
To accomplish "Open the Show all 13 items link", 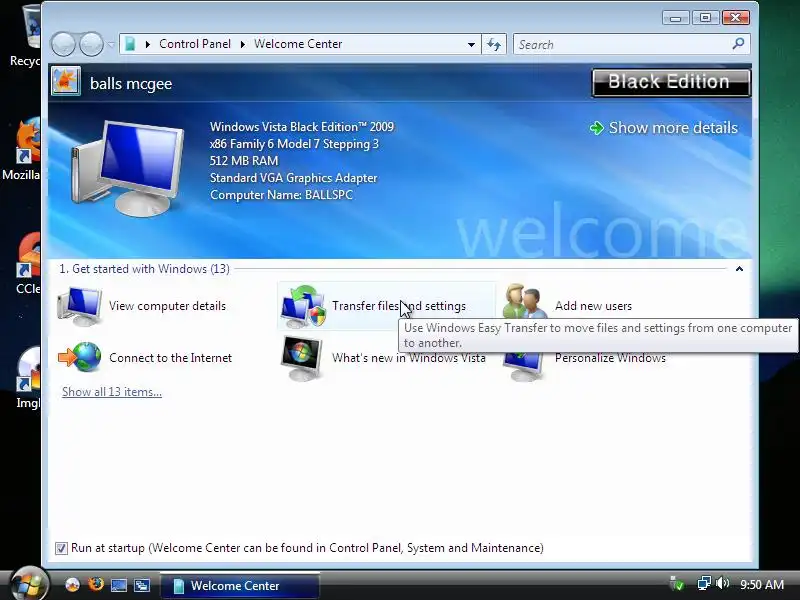I will click(112, 392).
